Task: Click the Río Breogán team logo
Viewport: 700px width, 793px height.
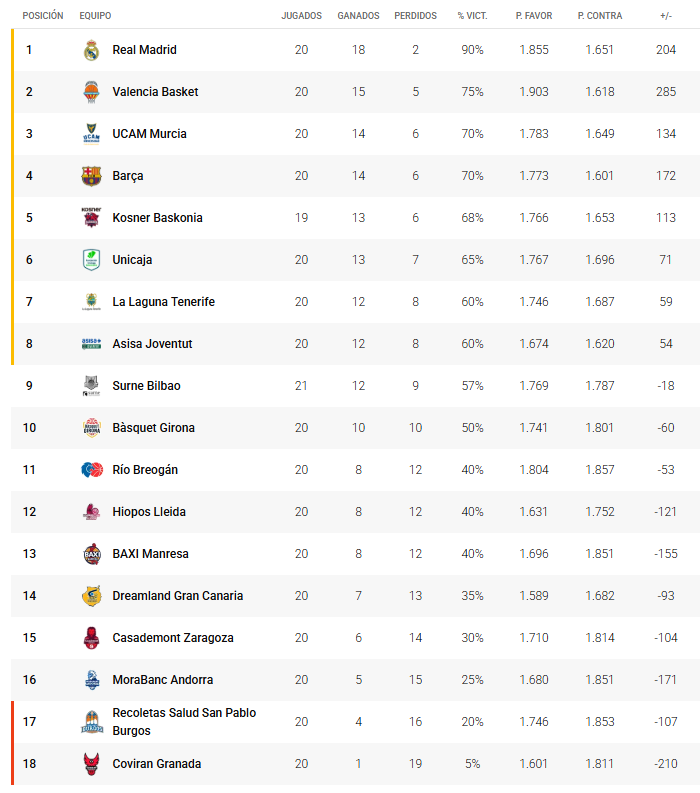Action: coord(91,470)
